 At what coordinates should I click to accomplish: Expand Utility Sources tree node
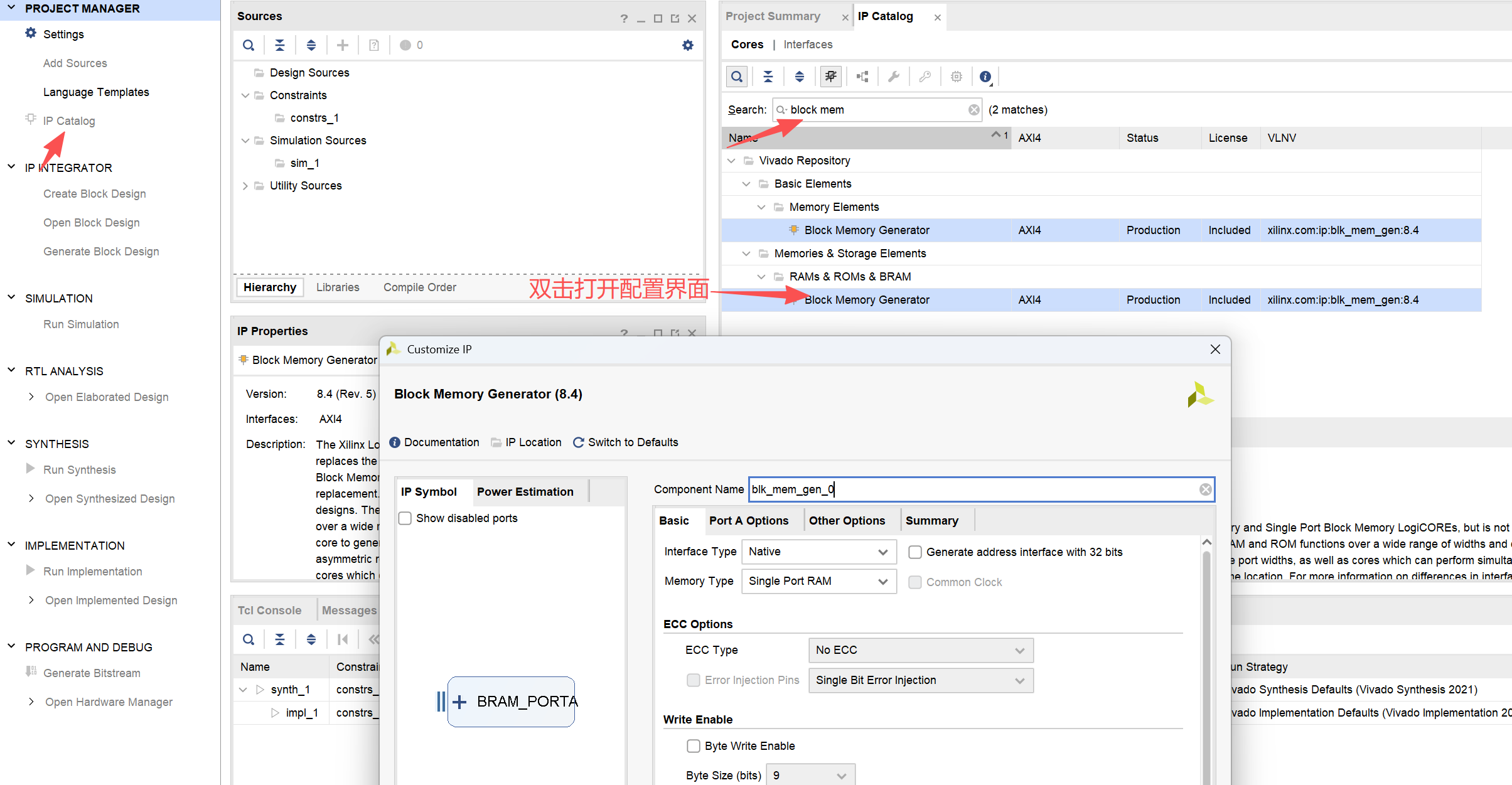(245, 186)
